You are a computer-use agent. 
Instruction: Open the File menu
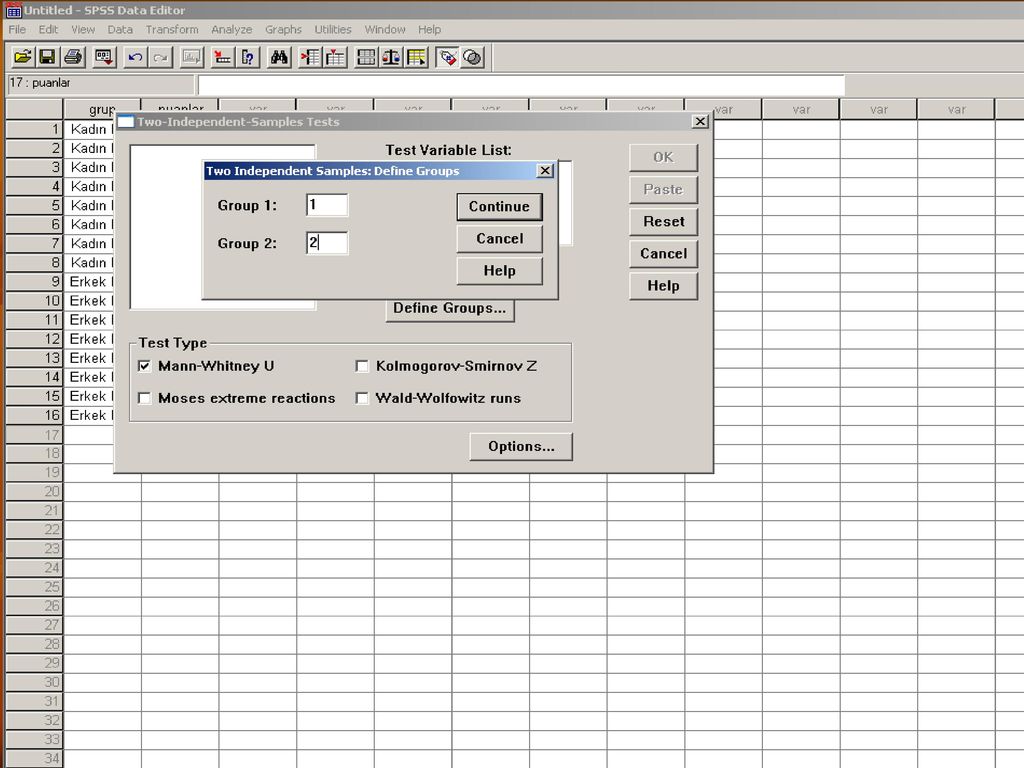(18, 29)
